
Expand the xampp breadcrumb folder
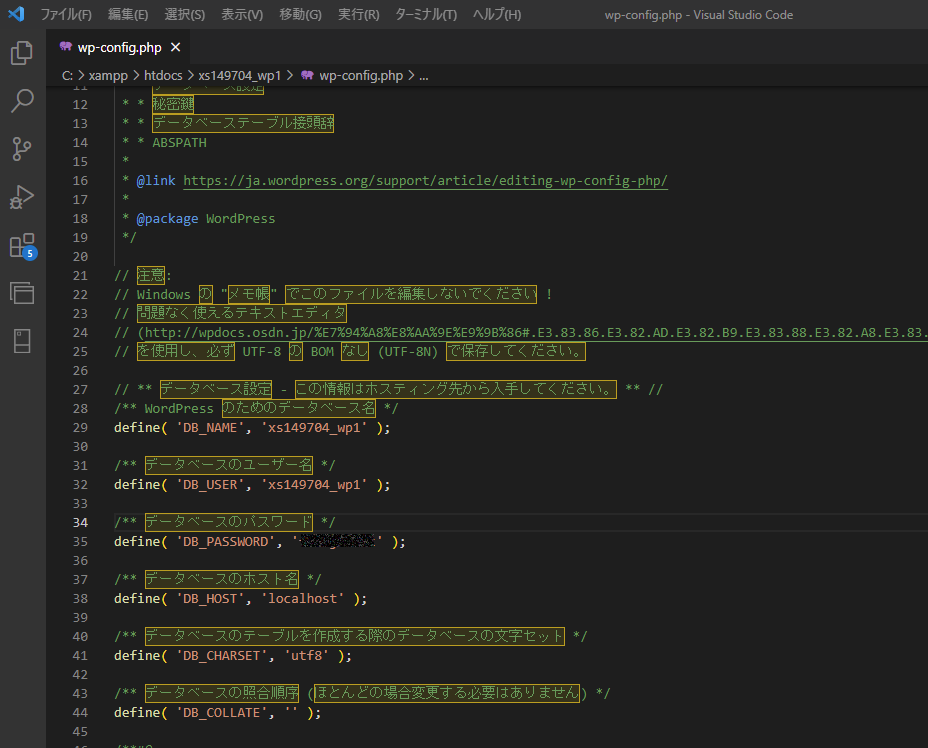click(x=107, y=75)
